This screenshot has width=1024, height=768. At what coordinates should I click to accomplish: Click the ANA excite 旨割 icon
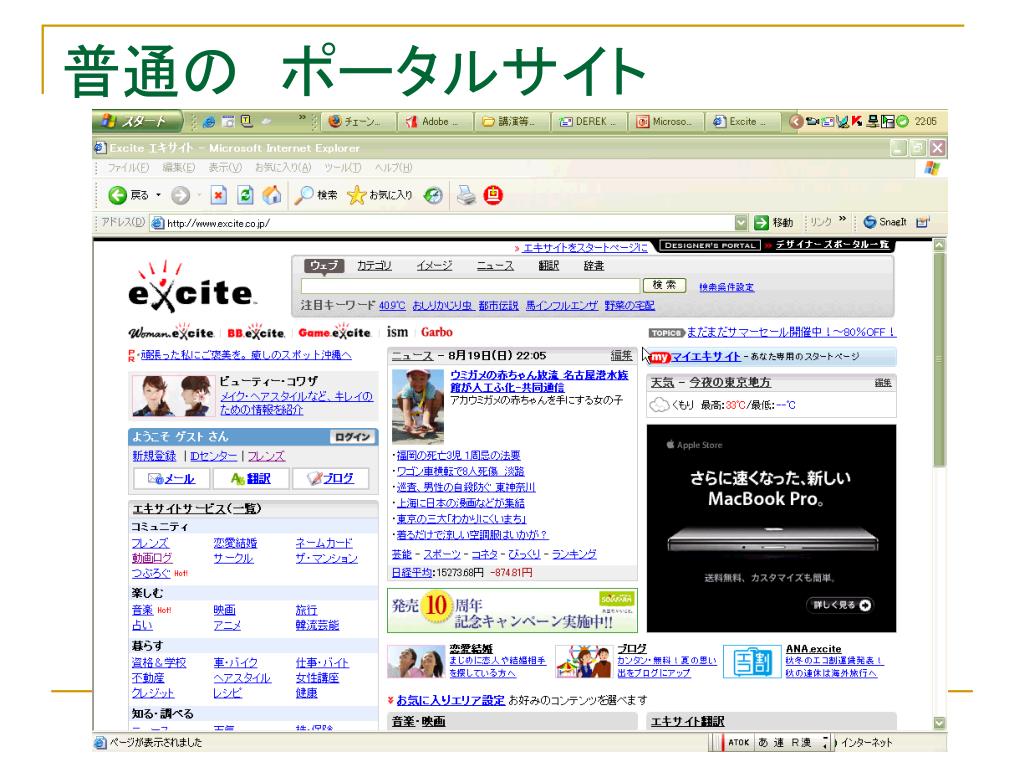pos(752,662)
